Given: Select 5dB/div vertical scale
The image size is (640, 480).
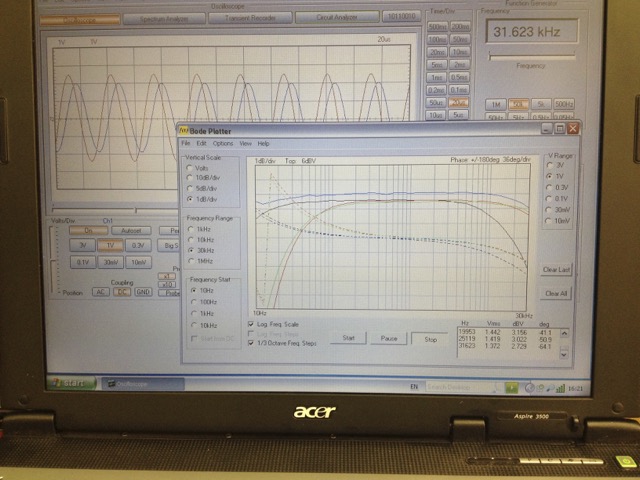Looking at the screenshot, I should click(202, 189).
